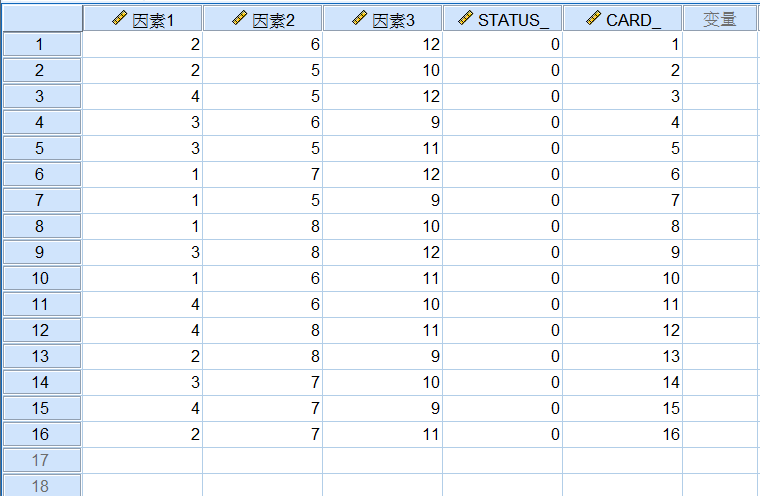The height and width of the screenshot is (496, 760).
Task: Click 因素3 cell in row 2
Action: [383, 70]
